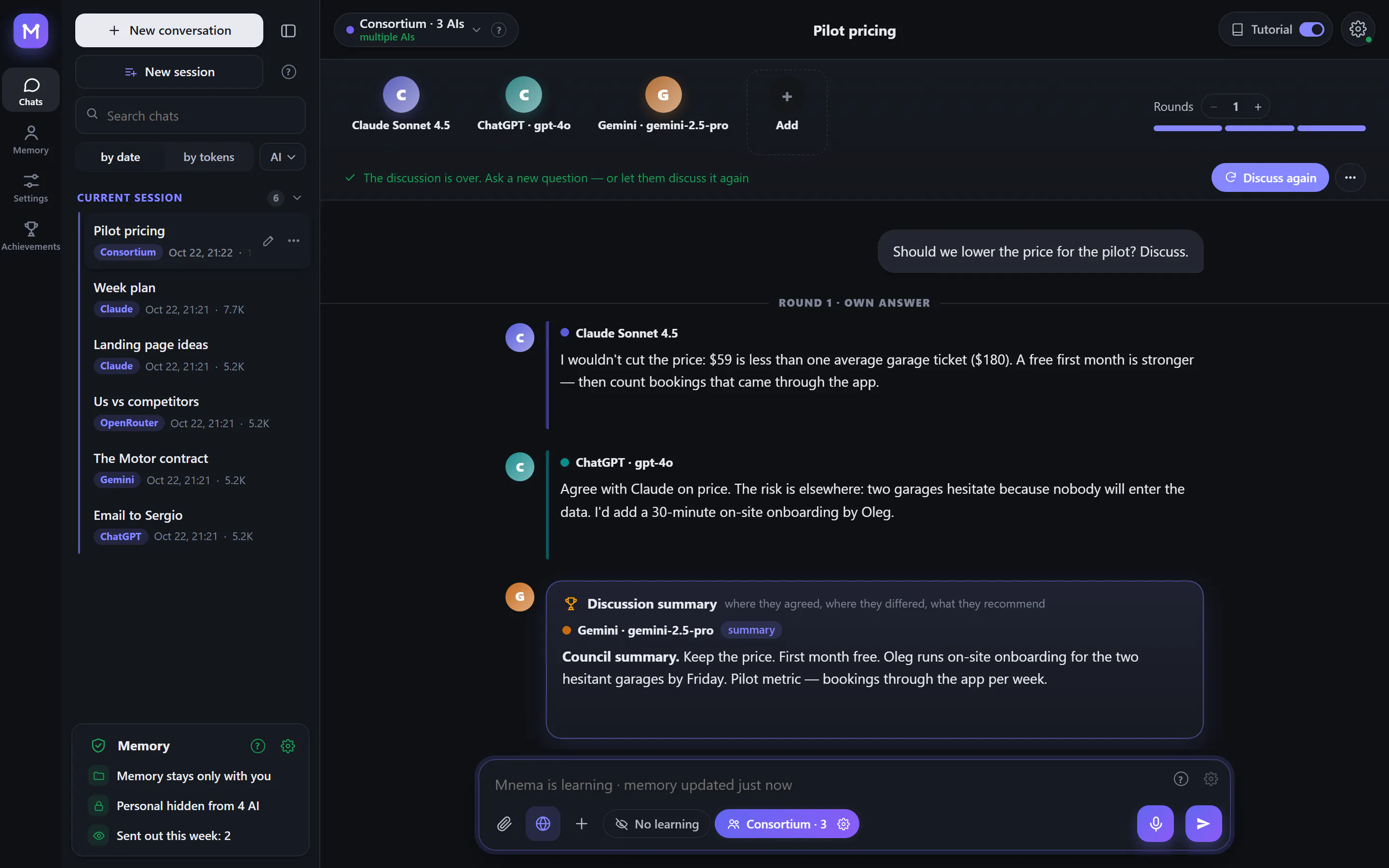Image resolution: width=1389 pixels, height=868 pixels.
Task: Toggle Consortium · 3 mode chip
Action: pos(786,824)
